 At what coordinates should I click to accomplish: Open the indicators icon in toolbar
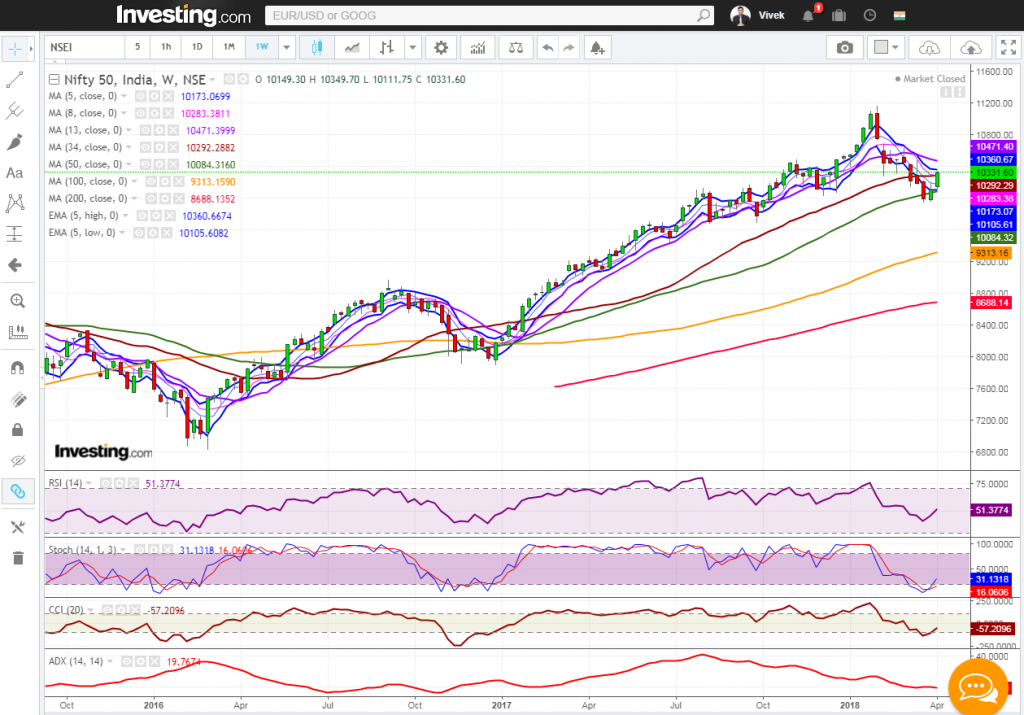point(477,48)
